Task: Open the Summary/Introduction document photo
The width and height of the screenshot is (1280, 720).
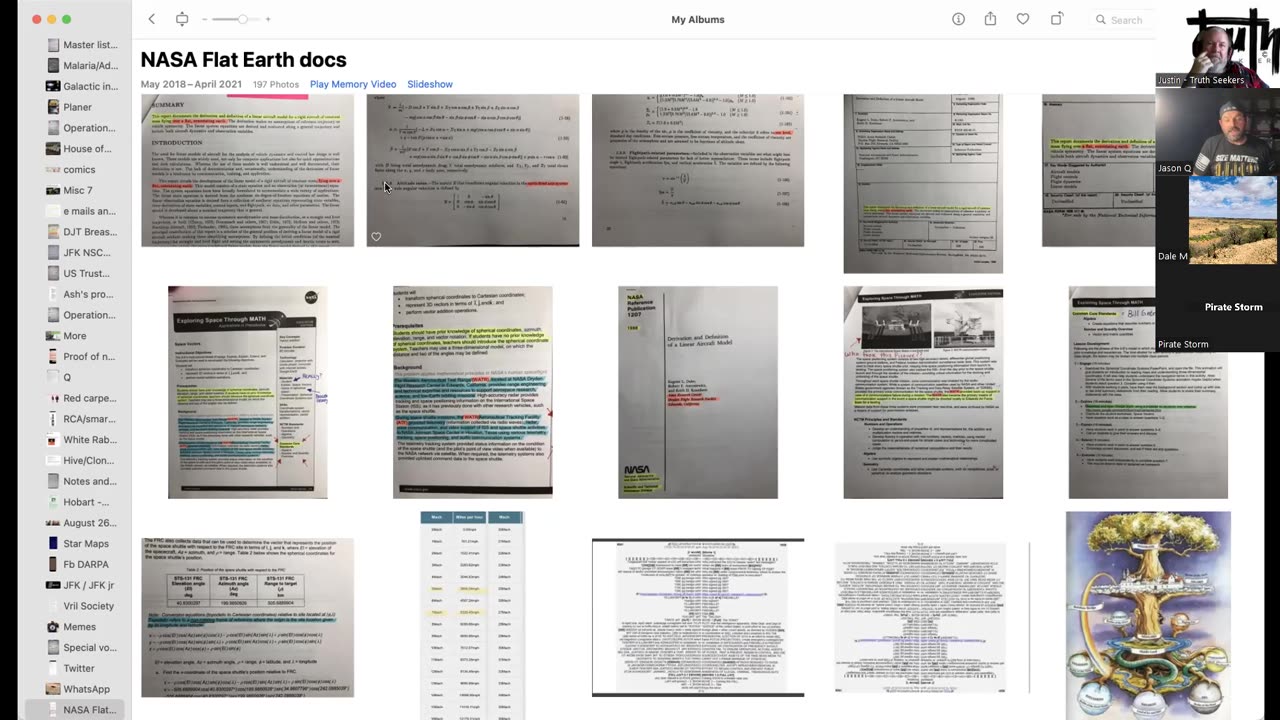Action: (247, 170)
